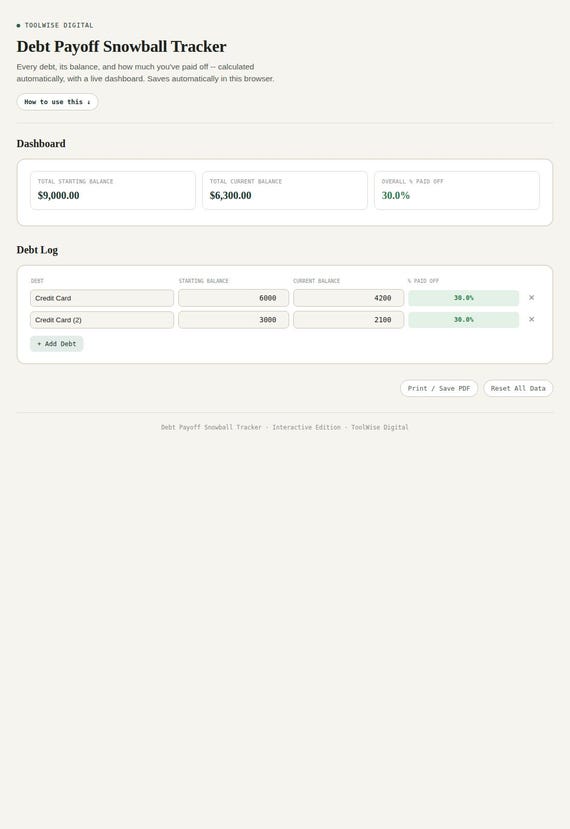This screenshot has height=829, width=570.
Task: Click the % PAID OFF column header
Action: click(x=424, y=281)
